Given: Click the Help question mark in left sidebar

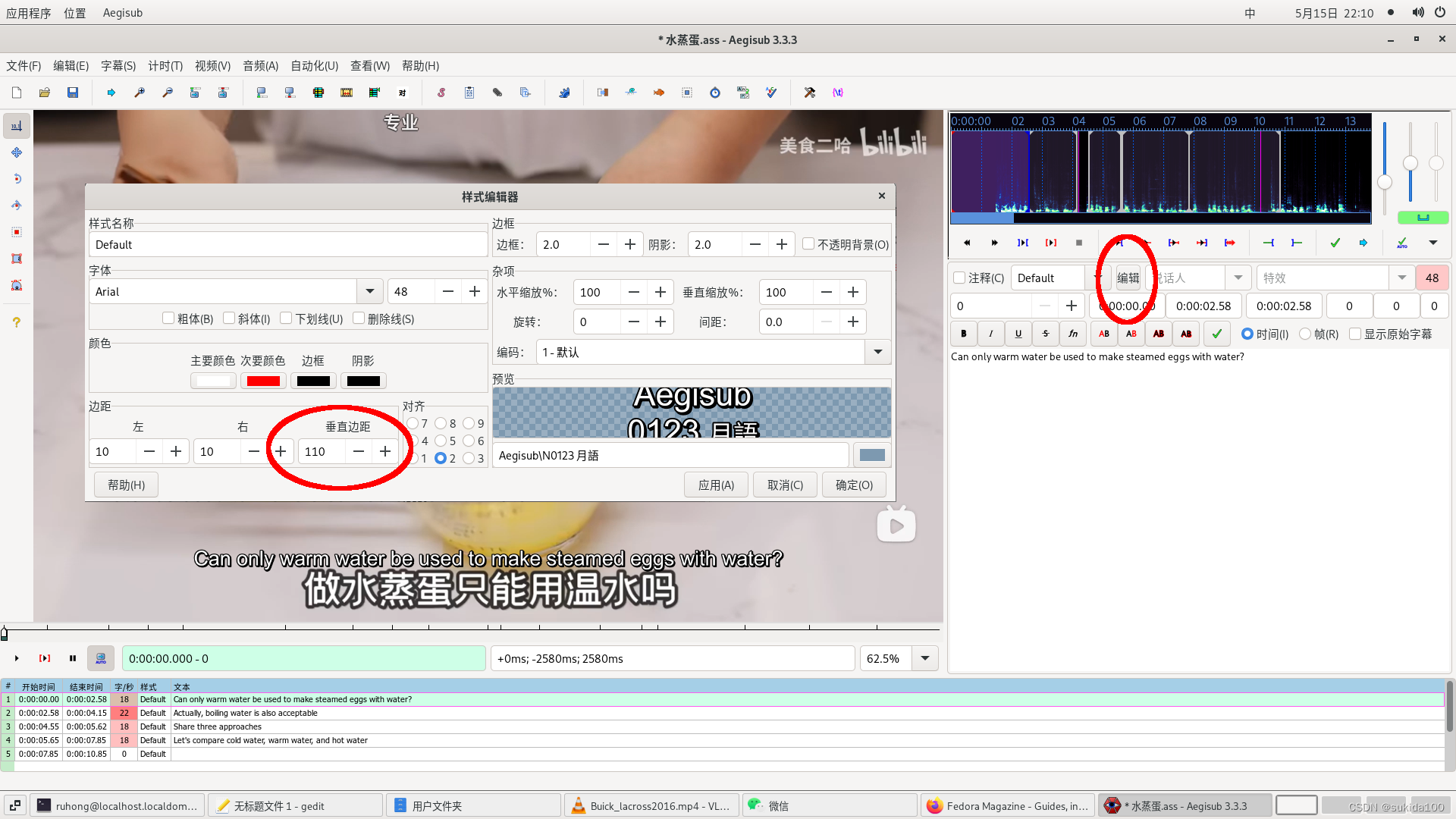Looking at the screenshot, I should click(x=17, y=322).
